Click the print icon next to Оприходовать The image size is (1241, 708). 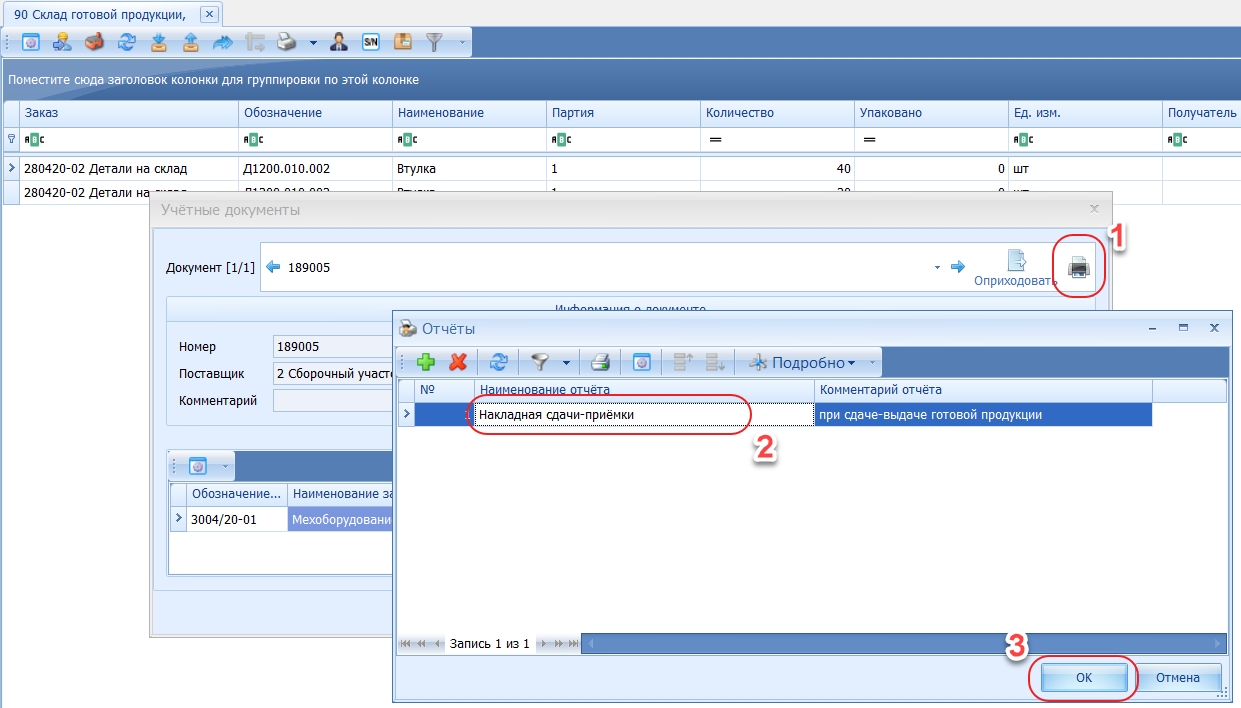point(1079,267)
